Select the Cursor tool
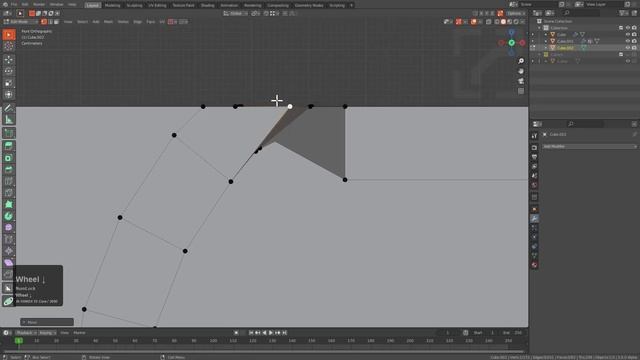 tap(9, 46)
